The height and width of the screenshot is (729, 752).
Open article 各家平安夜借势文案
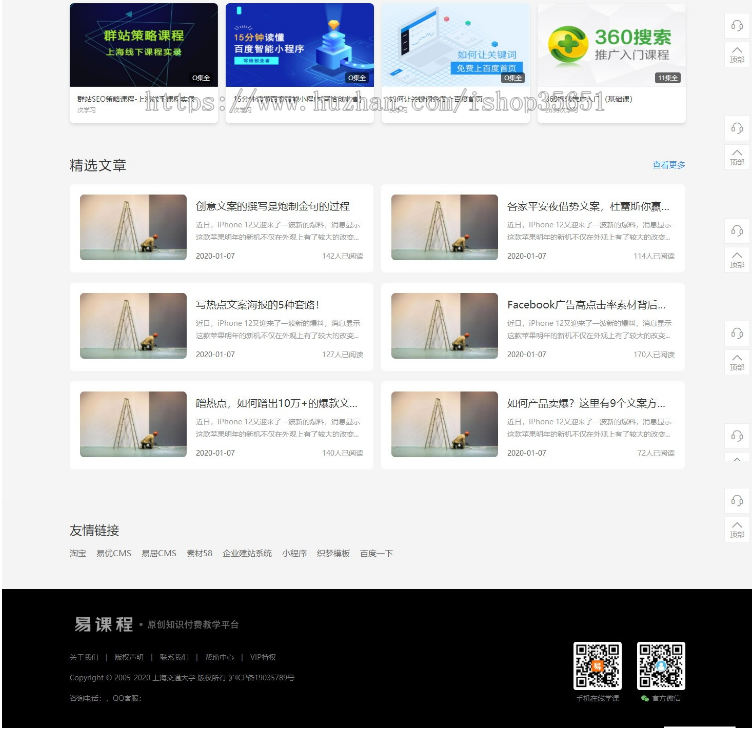click(x=588, y=206)
